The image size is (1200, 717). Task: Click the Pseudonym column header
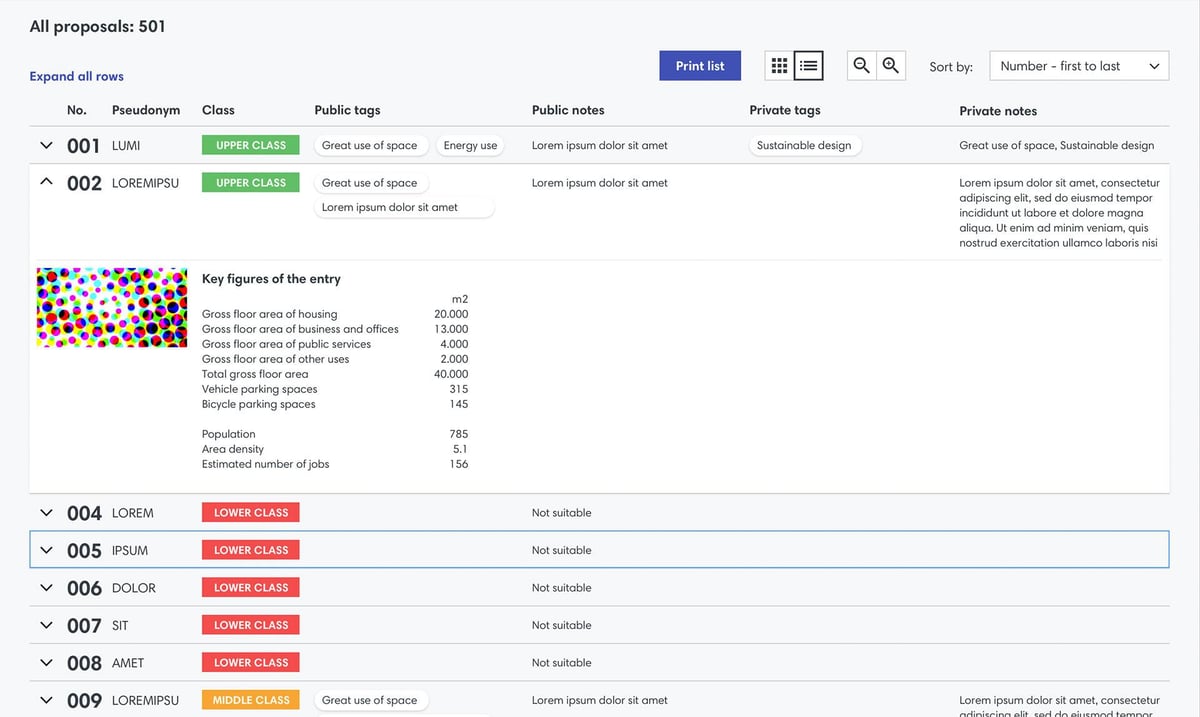146,110
